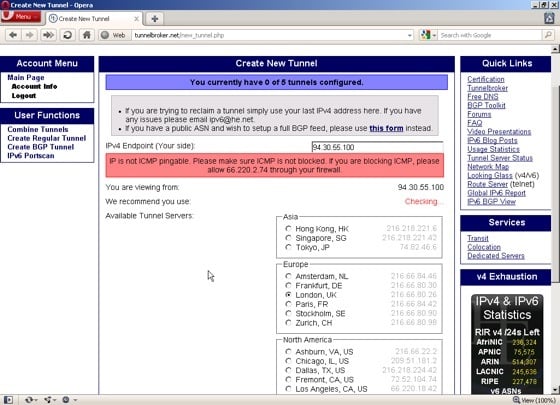The image size is (560, 405).
Task: Select Singapore, SG tunnel server
Action: pyautogui.click(x=288, y=238)
